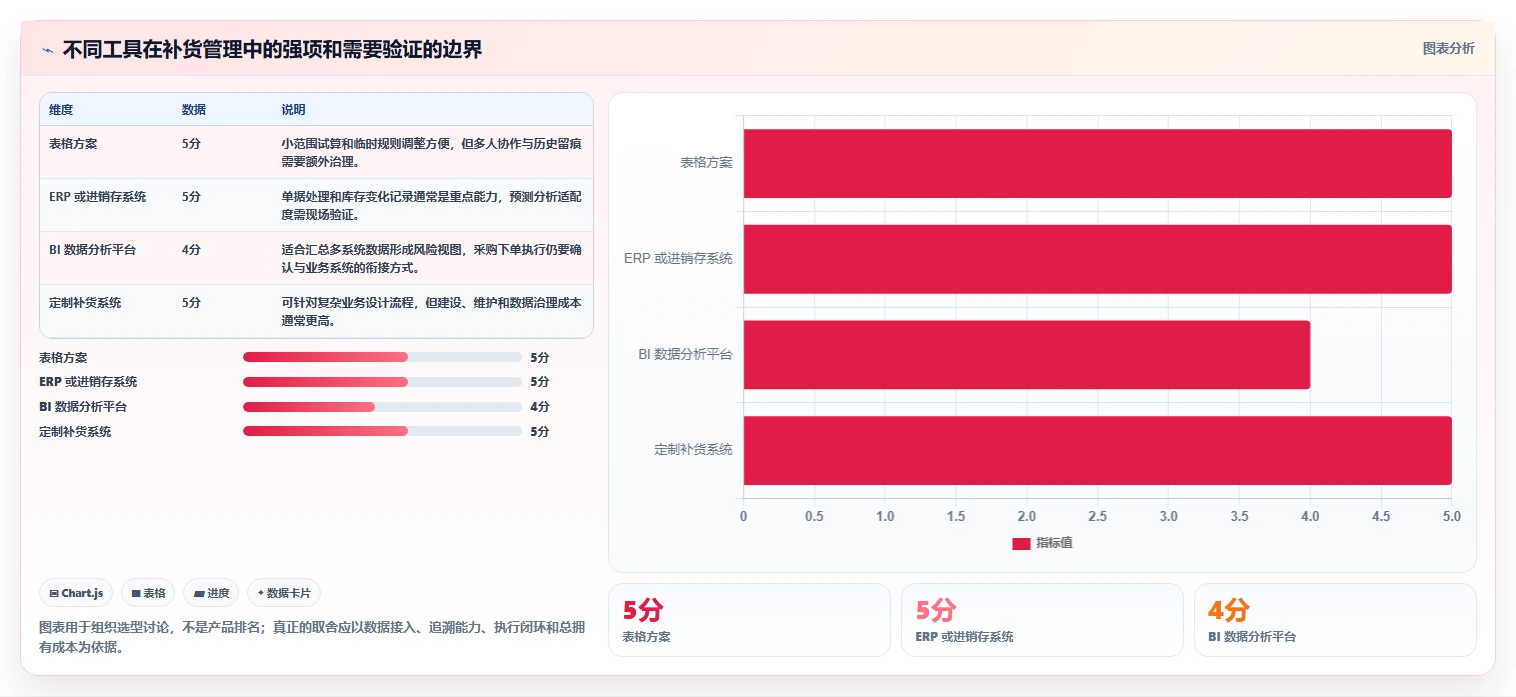1516x697 pixels.
Task: Click the description starting 小范围试算
Action: point(431,152)
